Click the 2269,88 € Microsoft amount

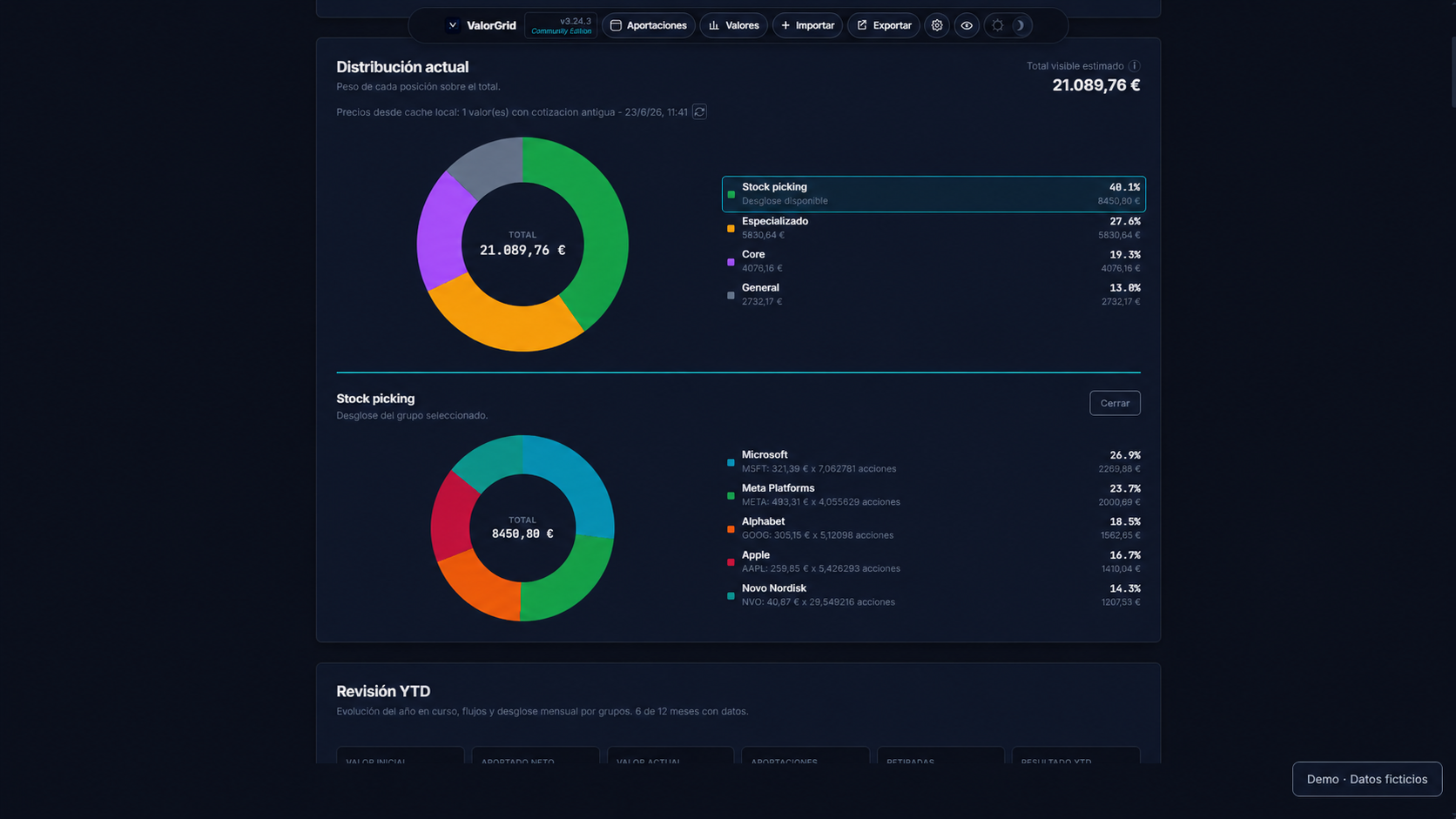click(1119, 469)
